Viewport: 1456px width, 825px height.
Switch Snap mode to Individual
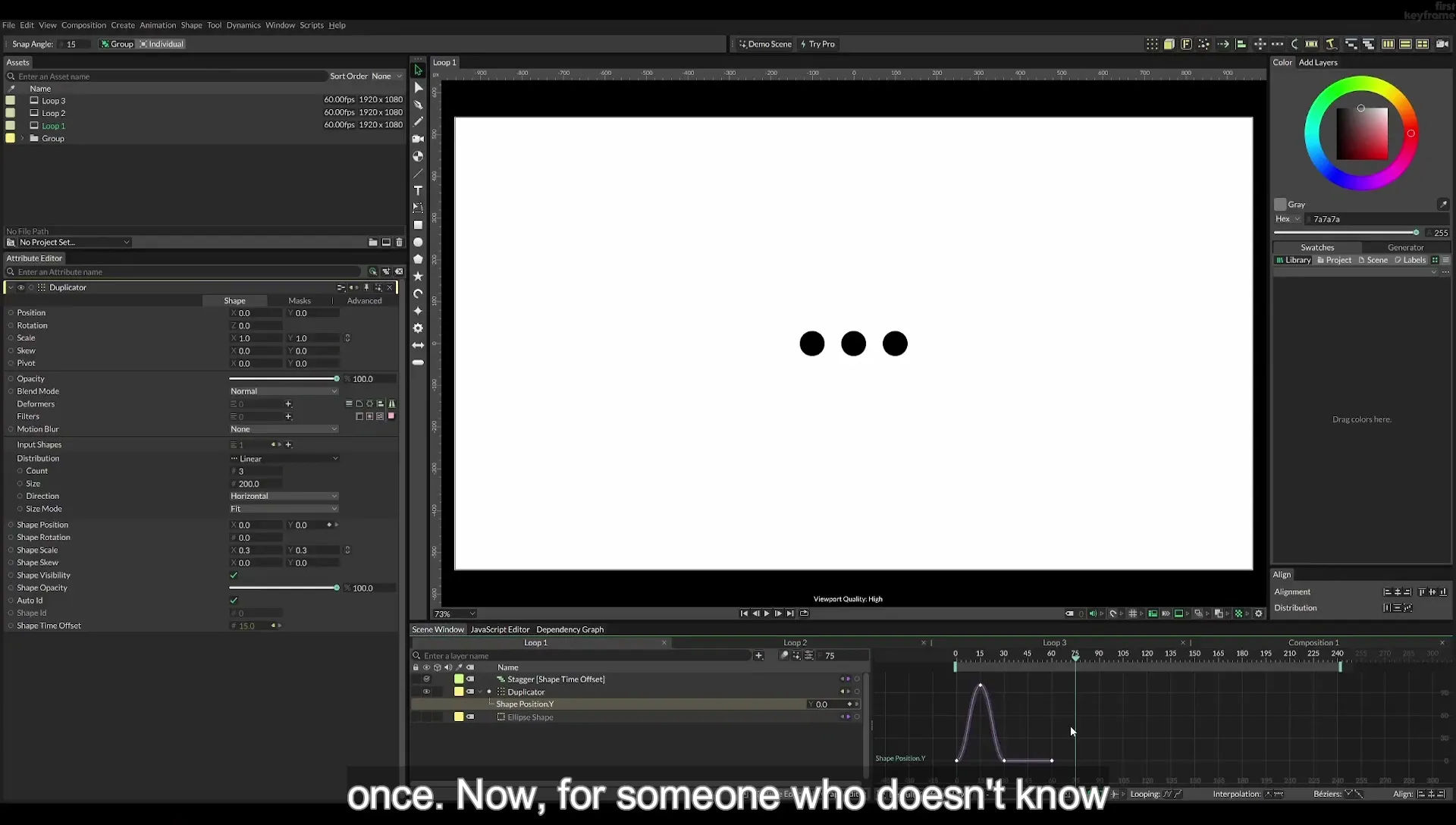click(162, 44)
